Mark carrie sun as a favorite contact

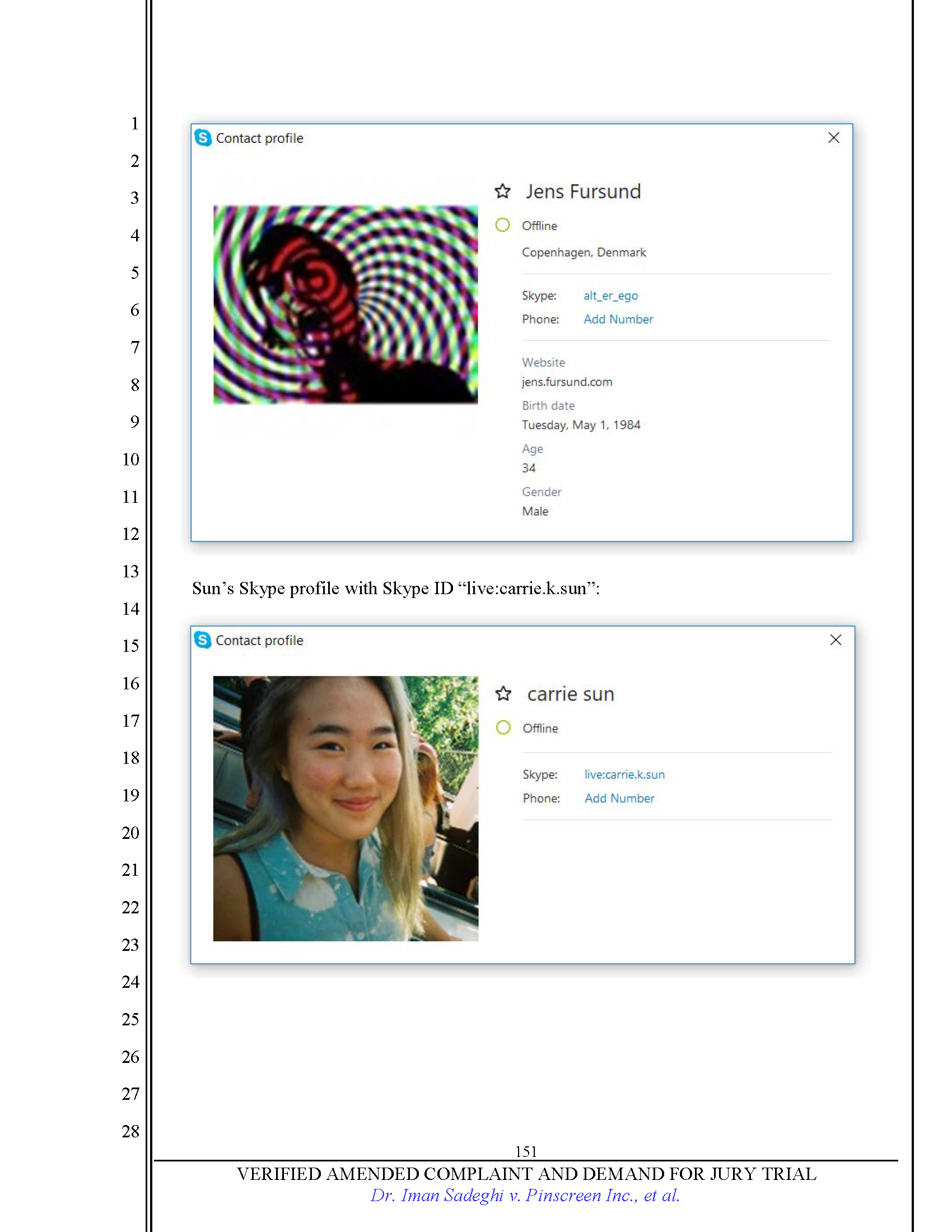click(503, 694)
